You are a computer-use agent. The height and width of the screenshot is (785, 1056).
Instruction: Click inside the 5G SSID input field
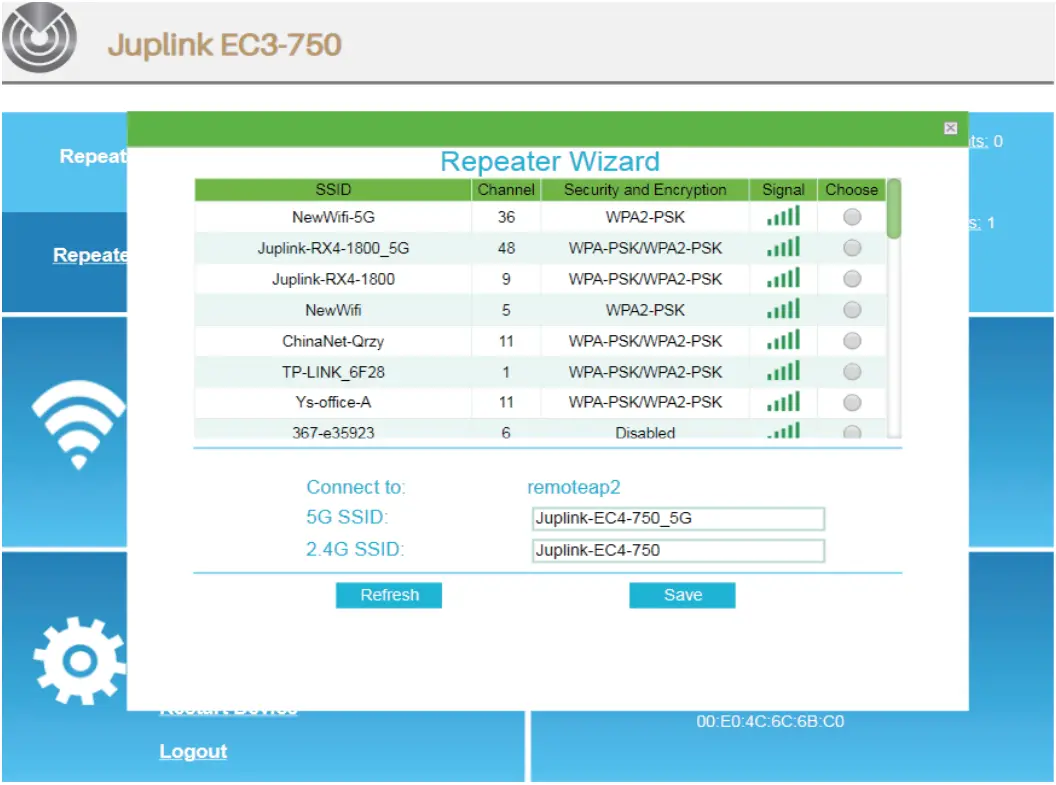point(677,518)
